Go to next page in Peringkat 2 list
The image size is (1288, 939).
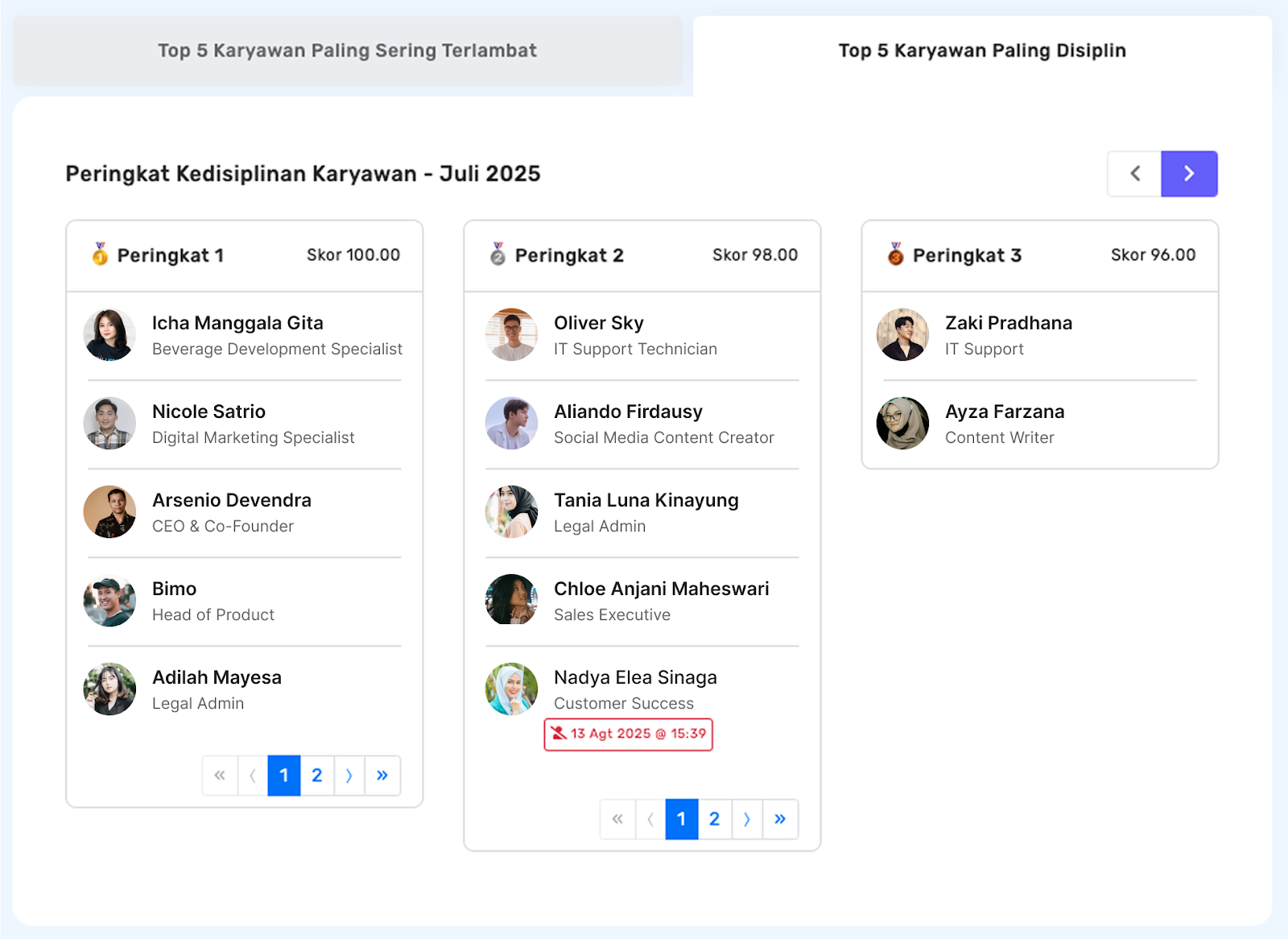pos(747,819)
